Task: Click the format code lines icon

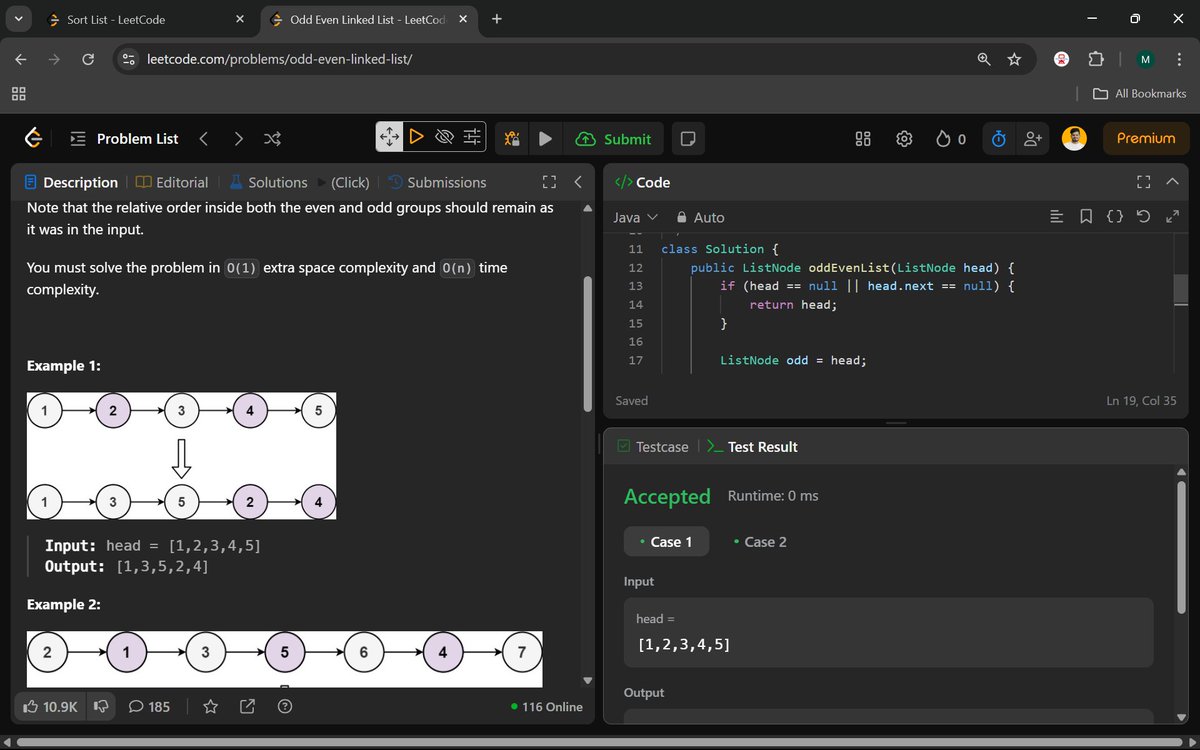Action: 1057,217
